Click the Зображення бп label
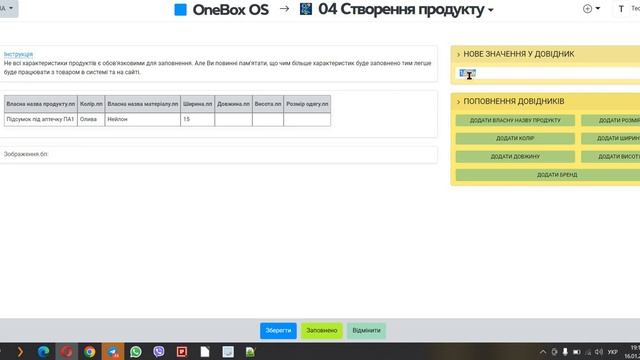The width and height of the screenshot is (640, 360). [x=26, y=154]
